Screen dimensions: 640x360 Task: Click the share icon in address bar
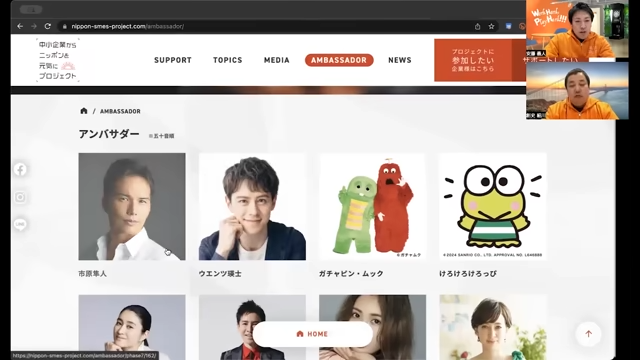[478, 27]
